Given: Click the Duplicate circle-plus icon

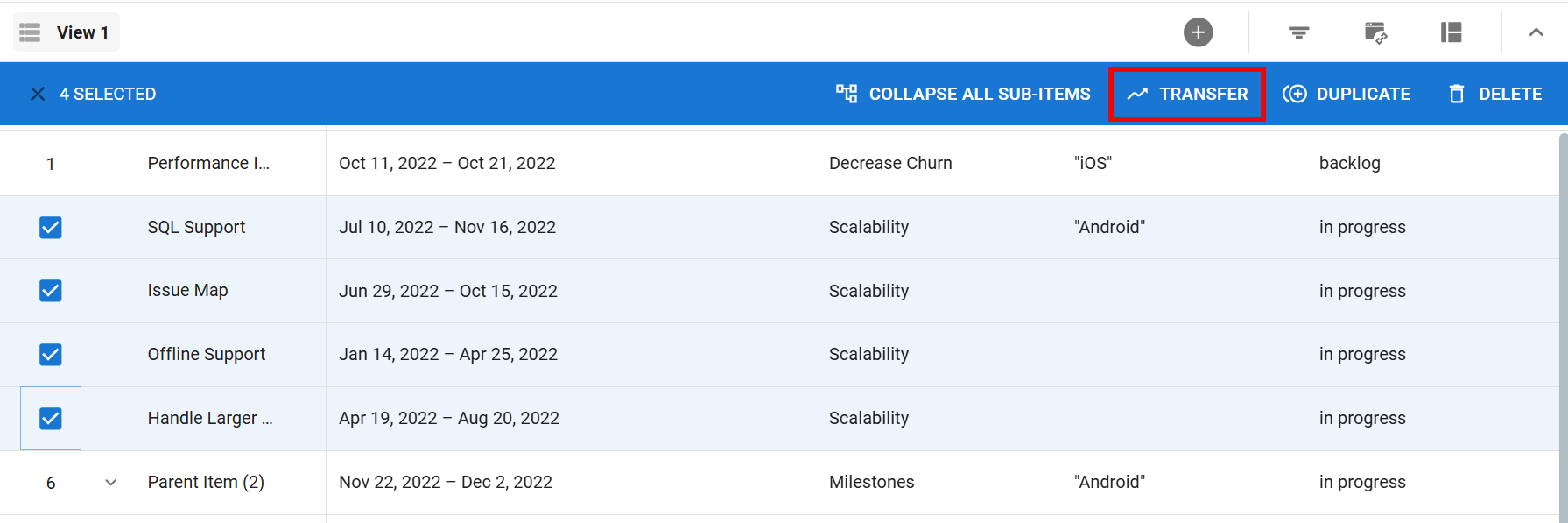Looking at the screenshot, I should (1294, 94).
